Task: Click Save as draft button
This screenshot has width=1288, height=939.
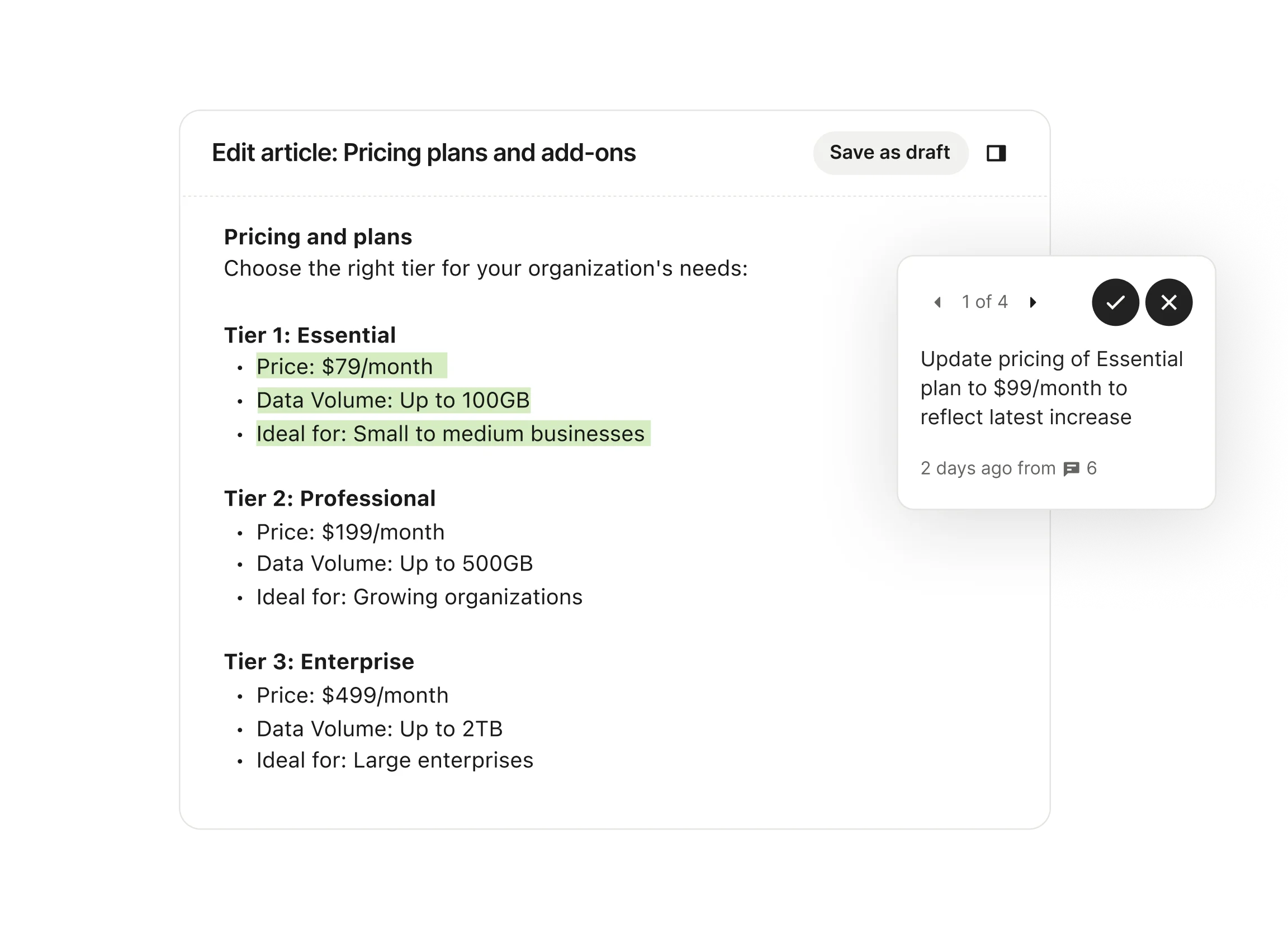Action: tap(889, 153)
